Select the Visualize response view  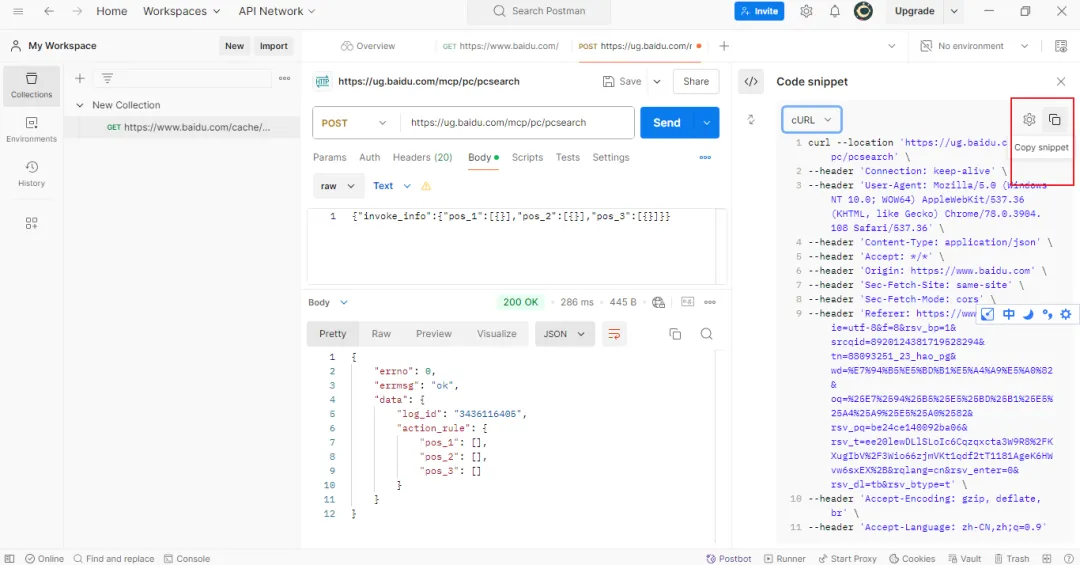pos(497,334)
